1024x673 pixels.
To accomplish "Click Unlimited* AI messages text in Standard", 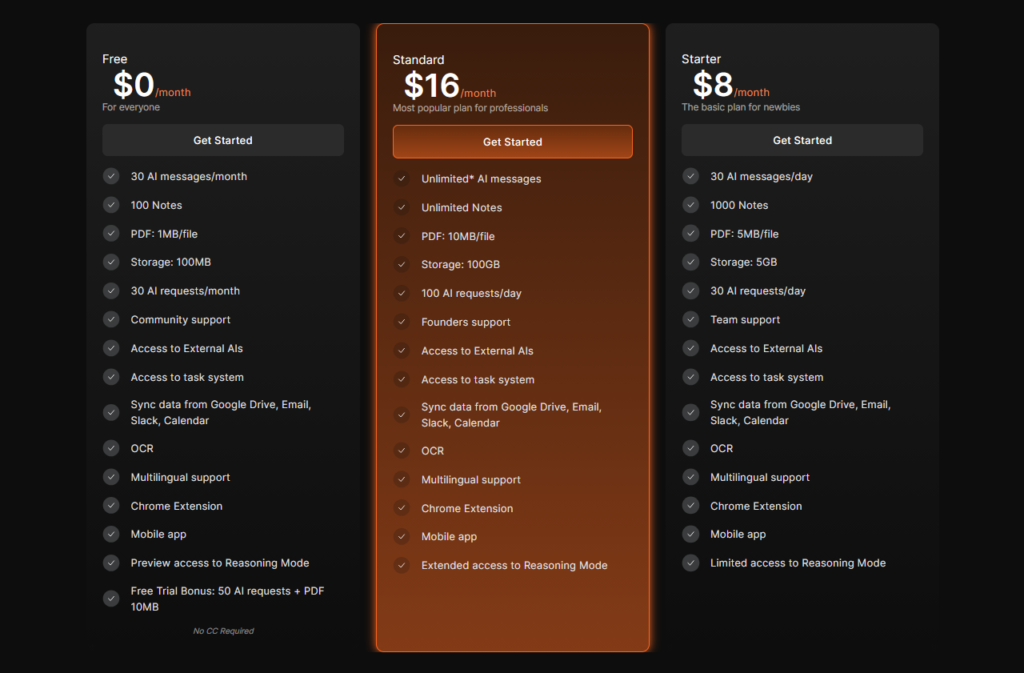I will click(481, 179).
